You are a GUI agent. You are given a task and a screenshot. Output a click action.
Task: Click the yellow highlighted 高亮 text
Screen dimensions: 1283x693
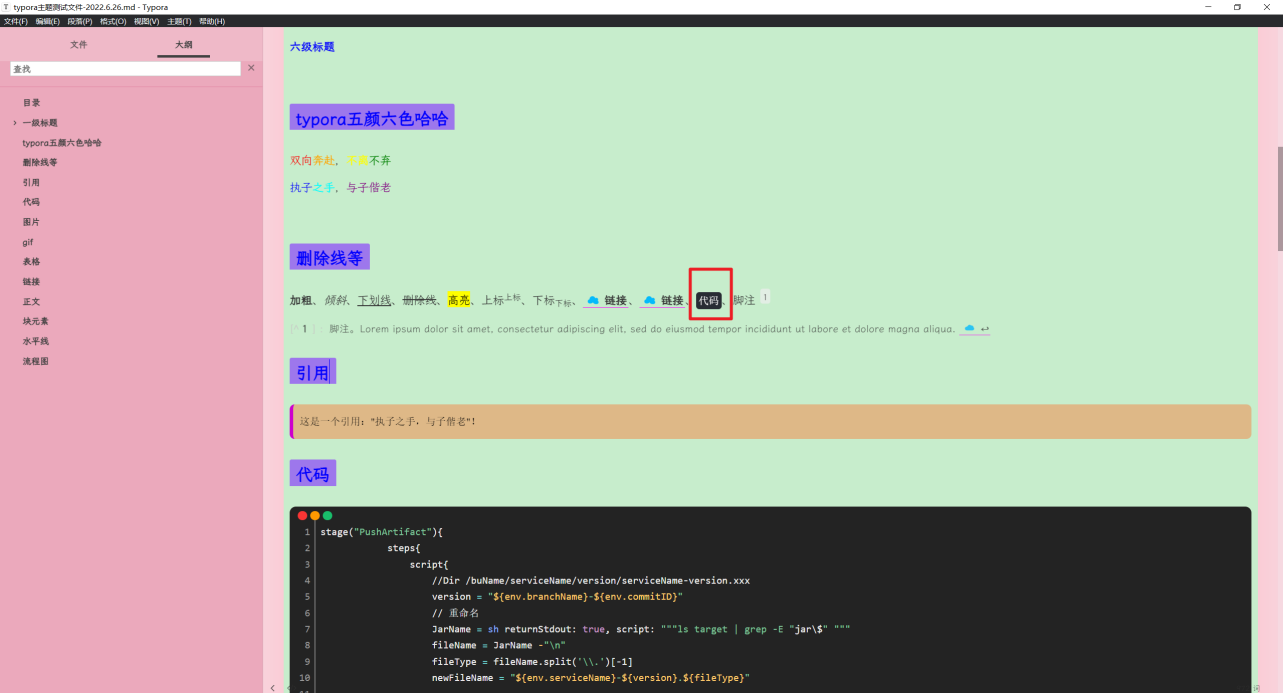click(x=459, y=300)
